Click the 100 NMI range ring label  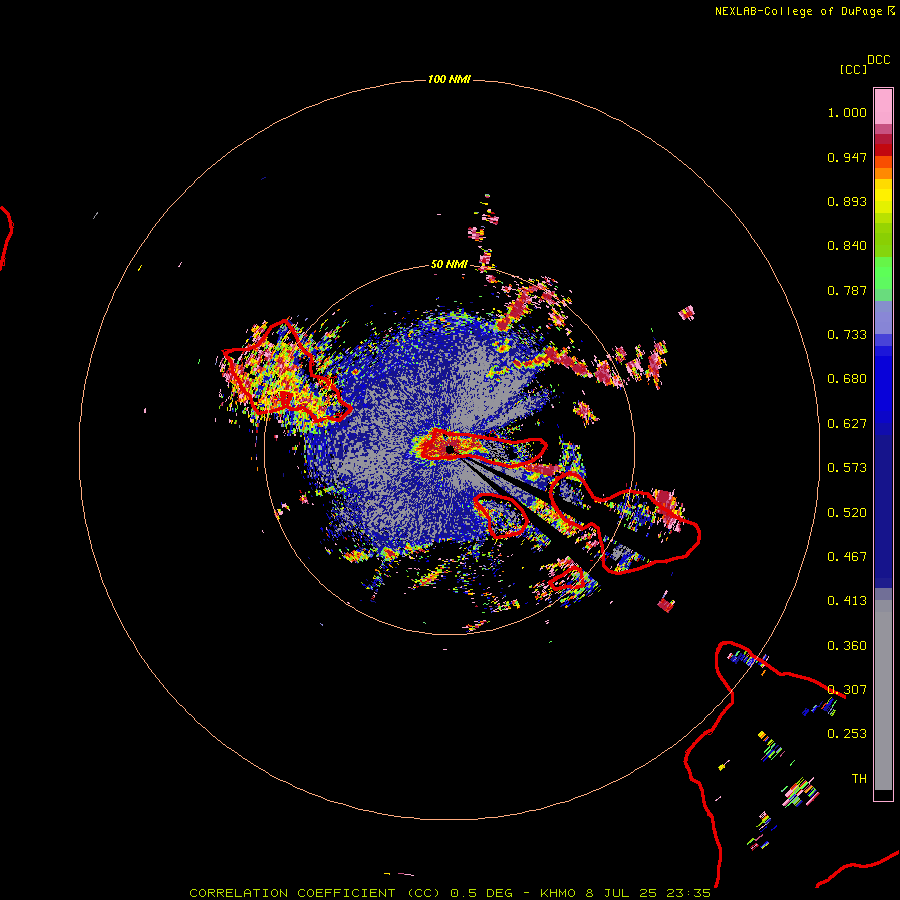click(449, 79)
